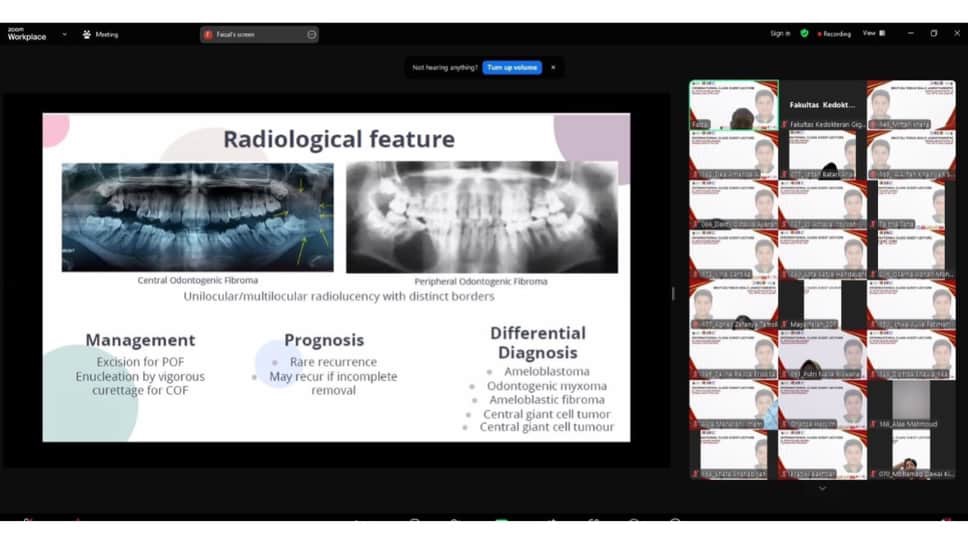This screenshot has width=968, height=544.
Task: Open options for Faisal's screen share
Action: [x=312, y=34]
